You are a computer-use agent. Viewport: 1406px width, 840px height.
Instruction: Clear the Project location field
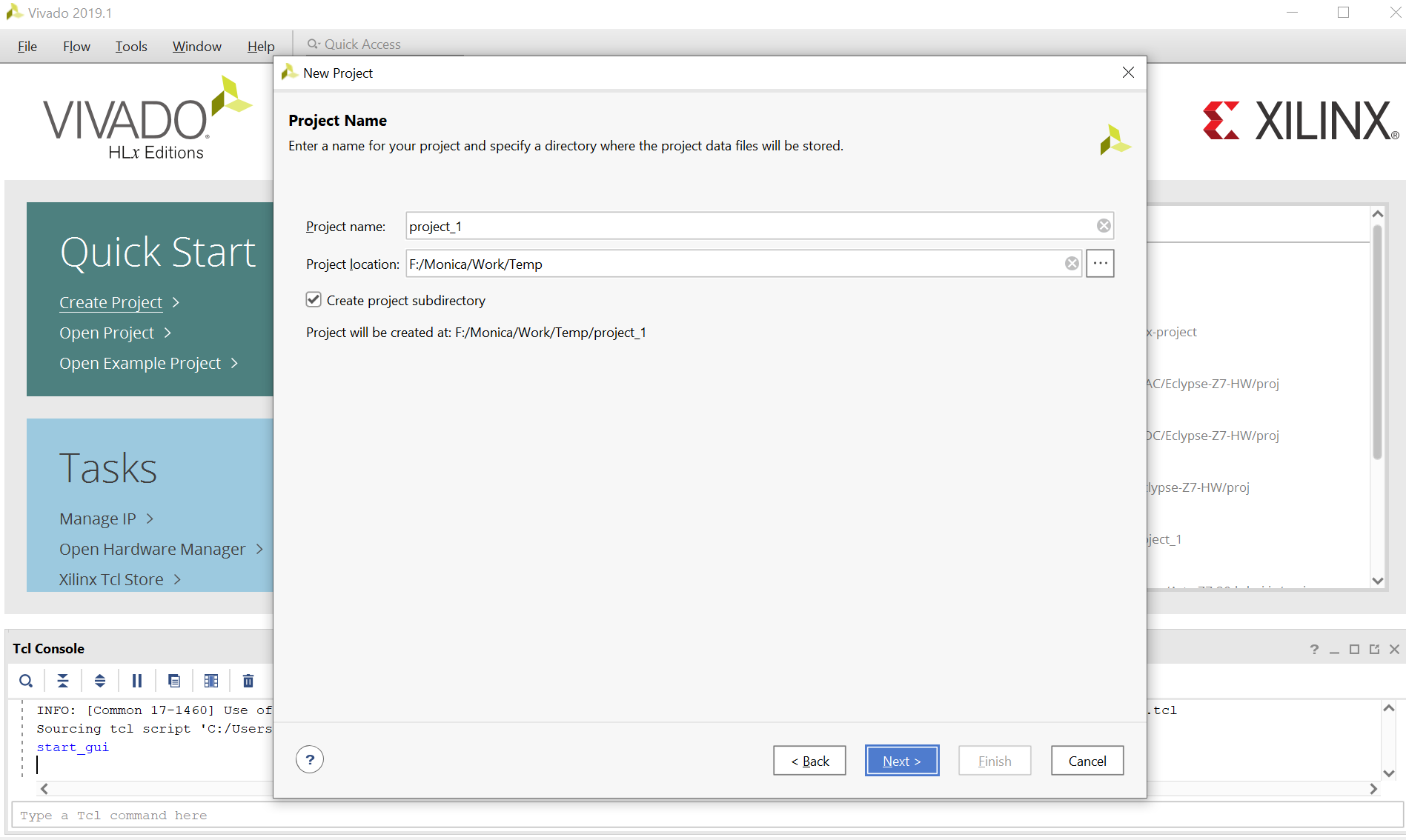point(1072,264)
